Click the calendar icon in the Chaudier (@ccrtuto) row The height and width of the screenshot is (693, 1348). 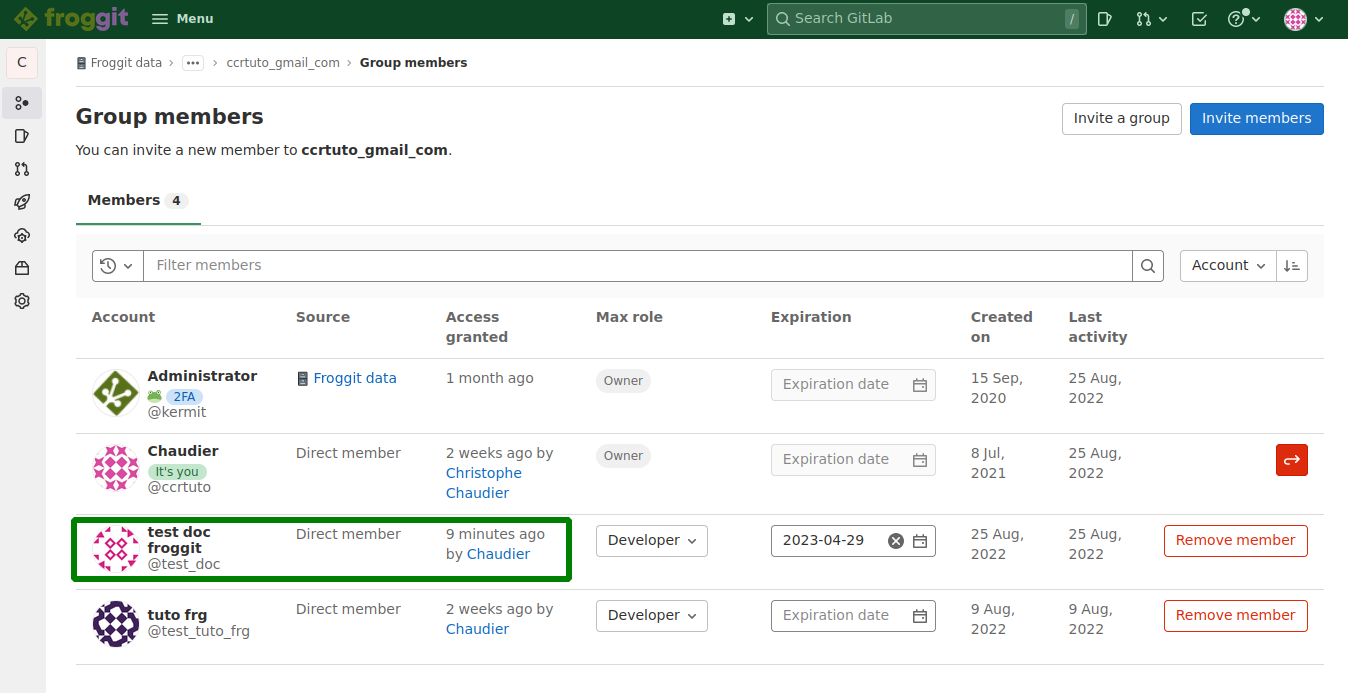point(920,460)
